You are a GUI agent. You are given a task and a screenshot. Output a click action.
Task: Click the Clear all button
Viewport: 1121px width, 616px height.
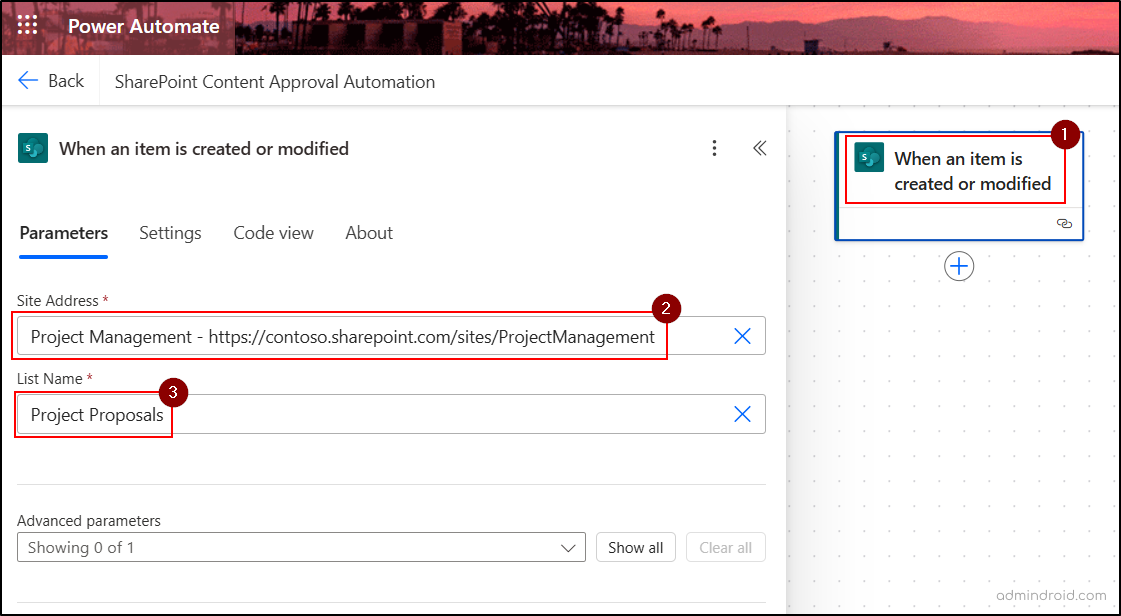coord(725,547)
